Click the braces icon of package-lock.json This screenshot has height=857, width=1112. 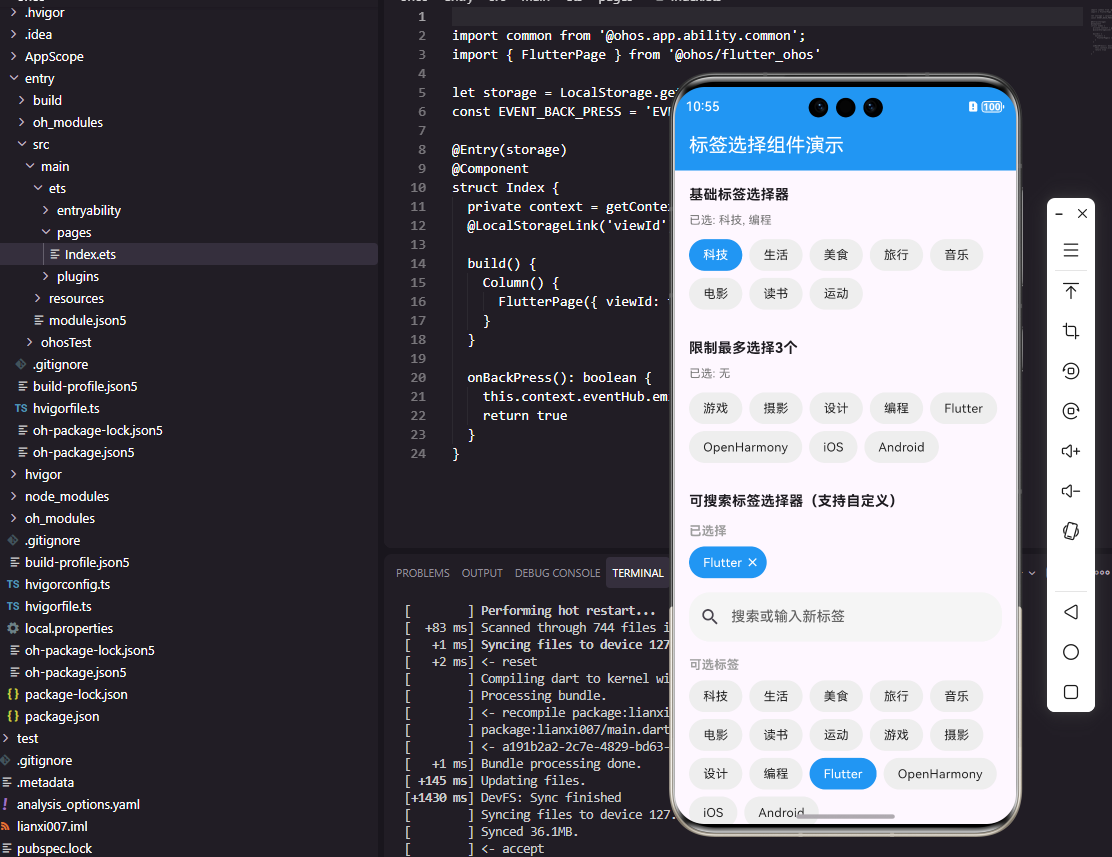(x=13, y=695)
